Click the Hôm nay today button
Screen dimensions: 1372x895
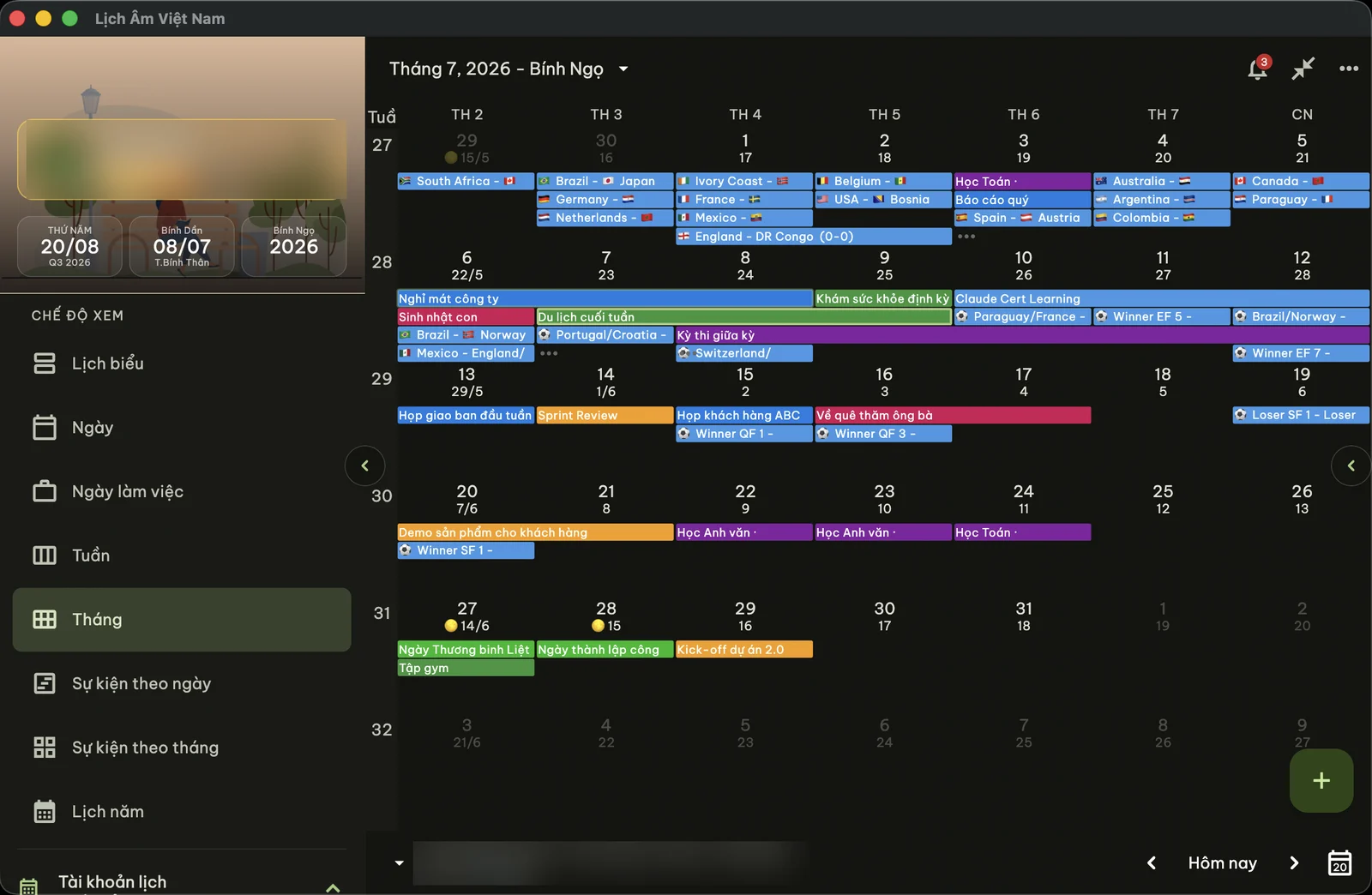1222,863
